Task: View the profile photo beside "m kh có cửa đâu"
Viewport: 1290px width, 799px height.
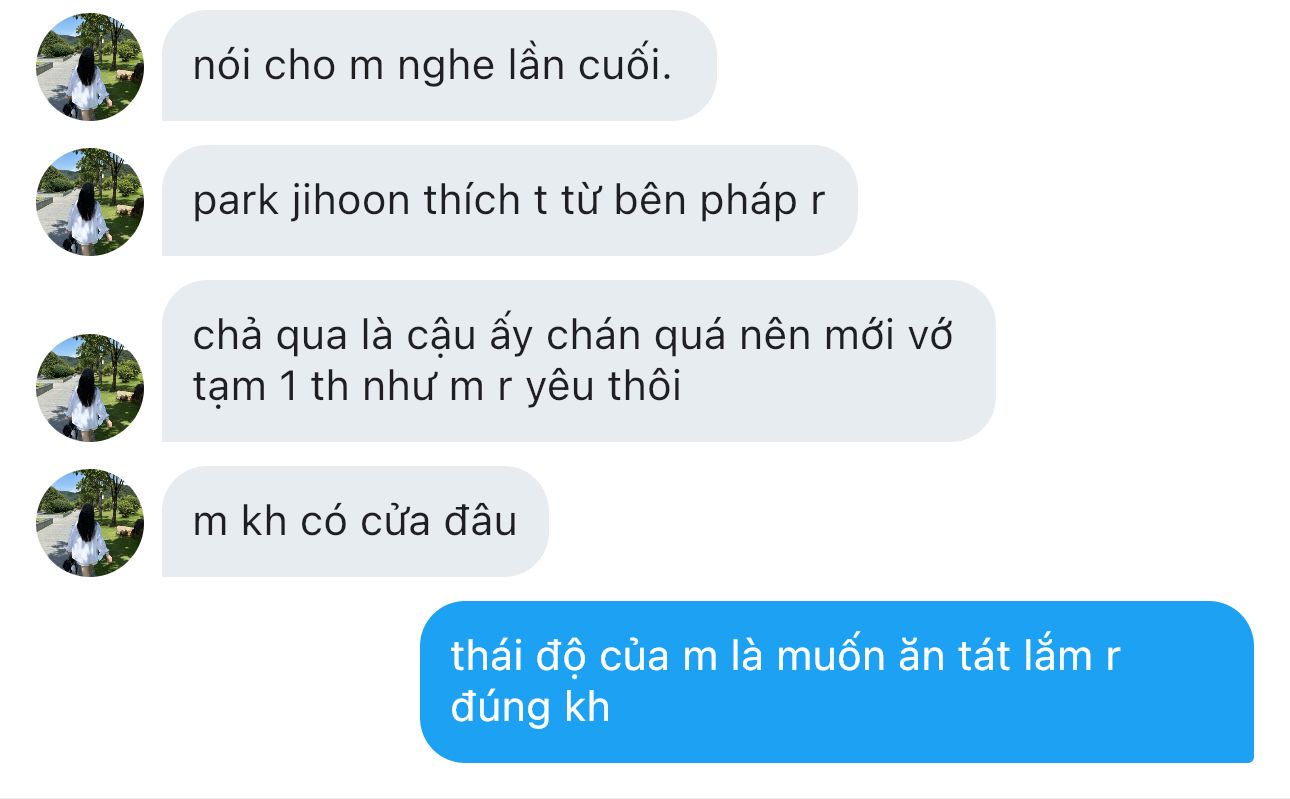Action: [90, 522]
